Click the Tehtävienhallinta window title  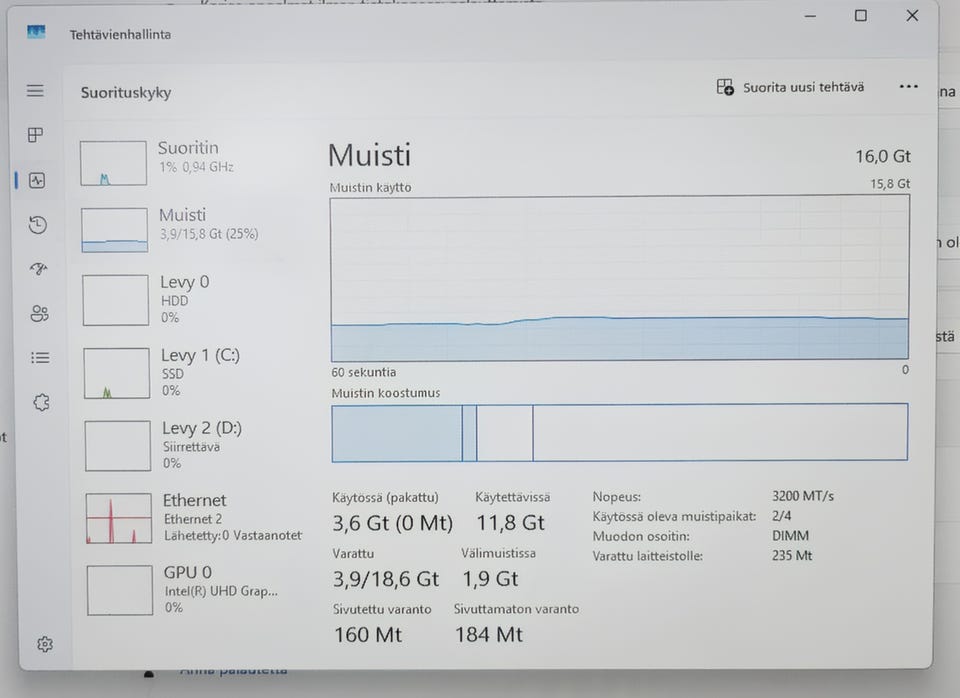point(120,34)
